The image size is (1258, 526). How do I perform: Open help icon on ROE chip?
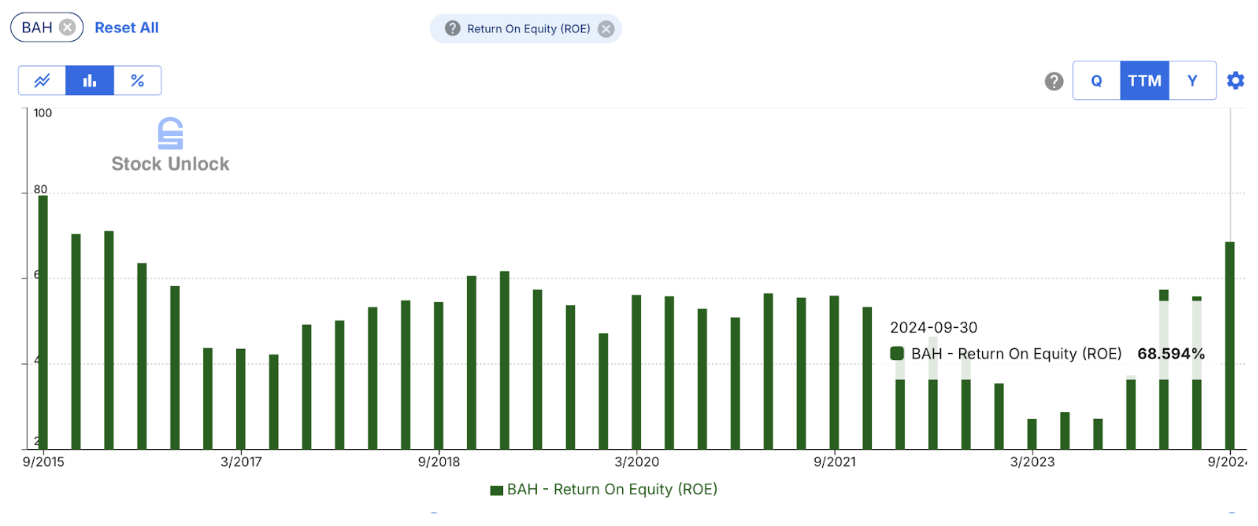pos(452,29)
